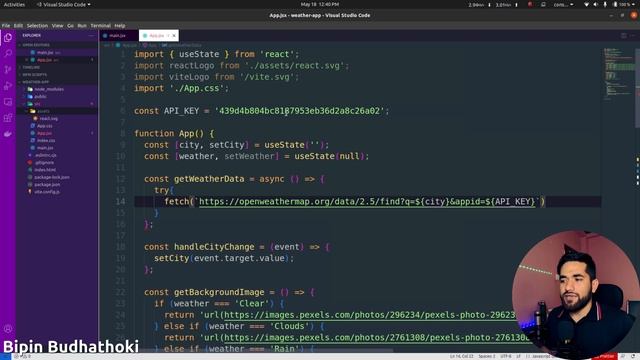
Task: Open editor more actions ellipsis
Action: coord(632,36)
